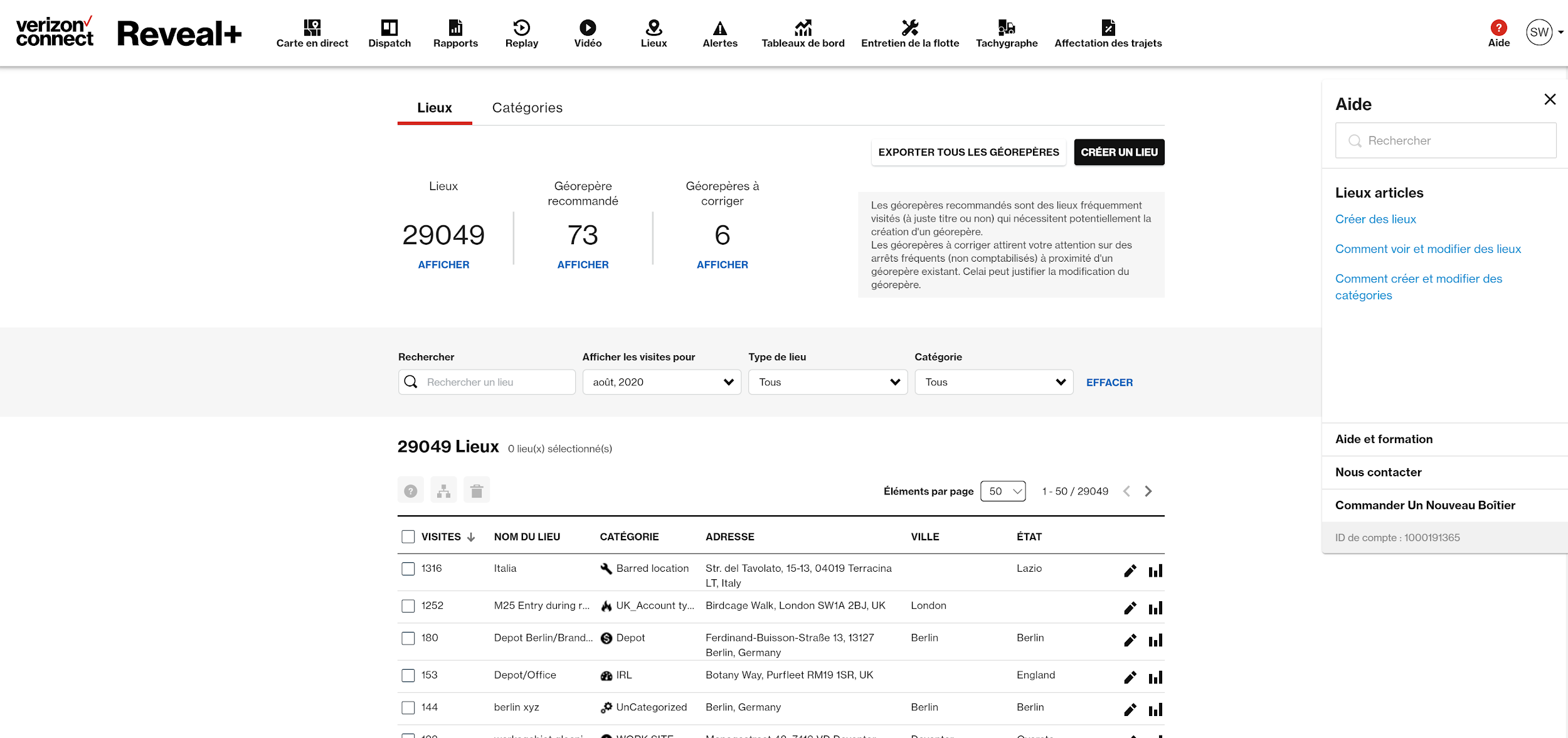
Task: Open the Tachygraphe section
Action: (x=1007, y=33)
